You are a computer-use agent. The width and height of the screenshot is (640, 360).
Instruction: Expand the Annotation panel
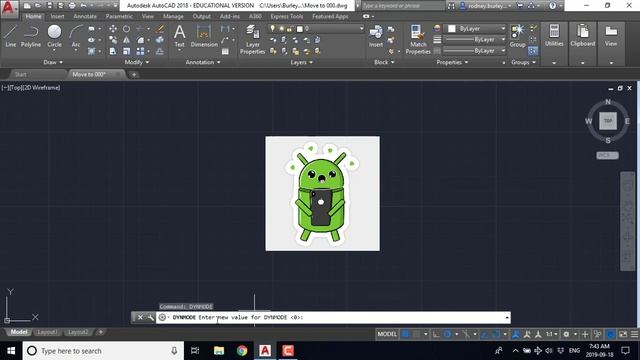click(x=203, y=62)
